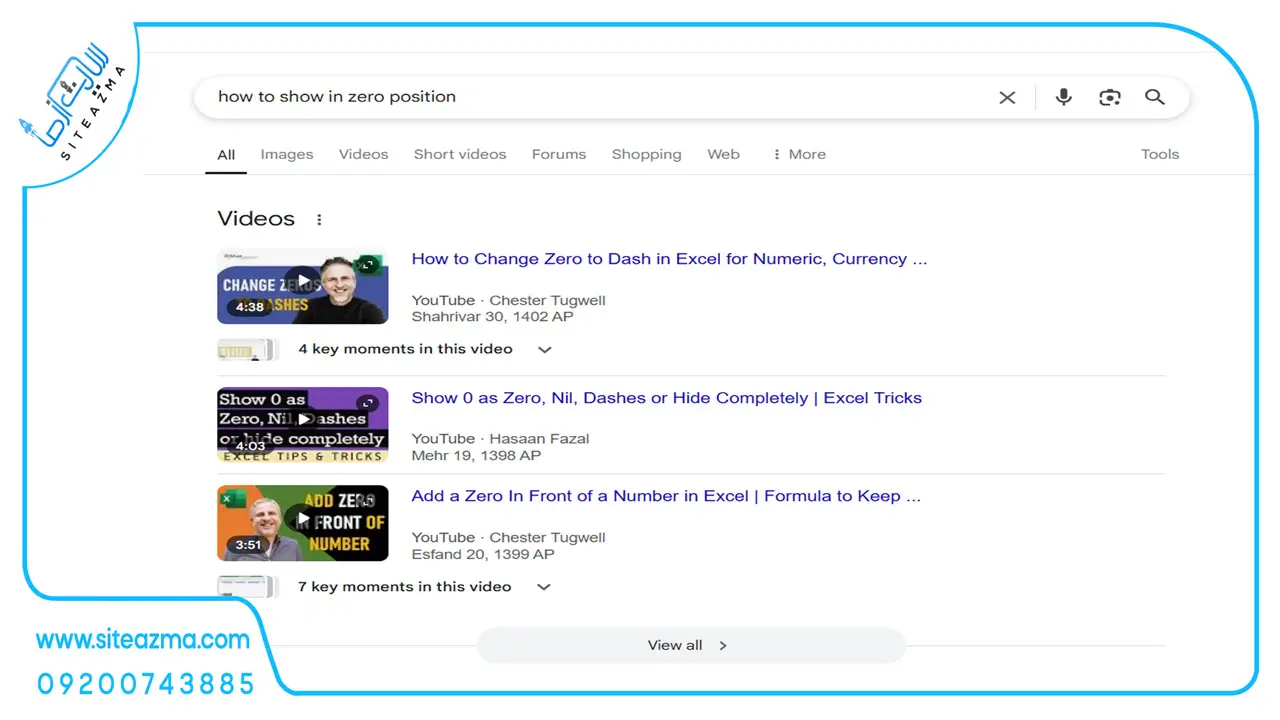This screenshot has height=720, width=1280.
Task: Play the Add Zero In Front video thumbnail
Action: pyautogui.click(x=302, y=523)
